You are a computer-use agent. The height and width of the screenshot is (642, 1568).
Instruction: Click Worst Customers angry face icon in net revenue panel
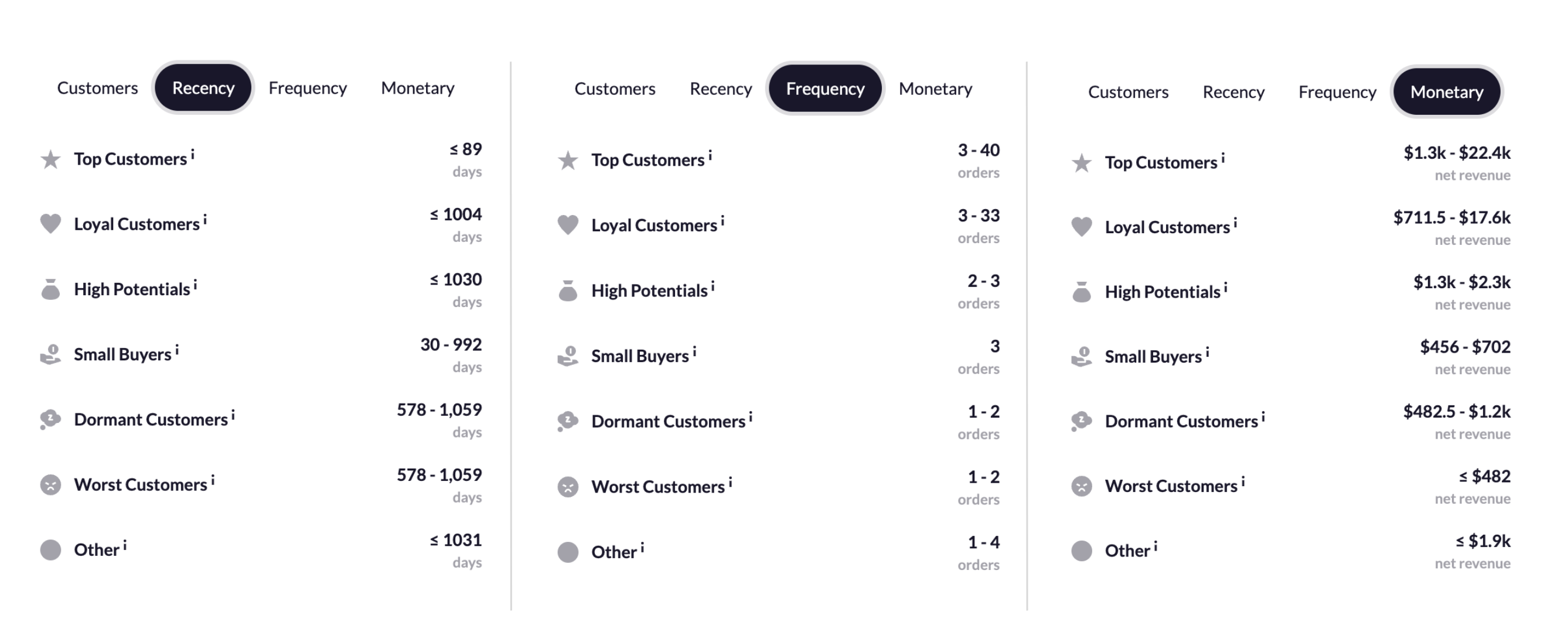[x=1081, y=486]
